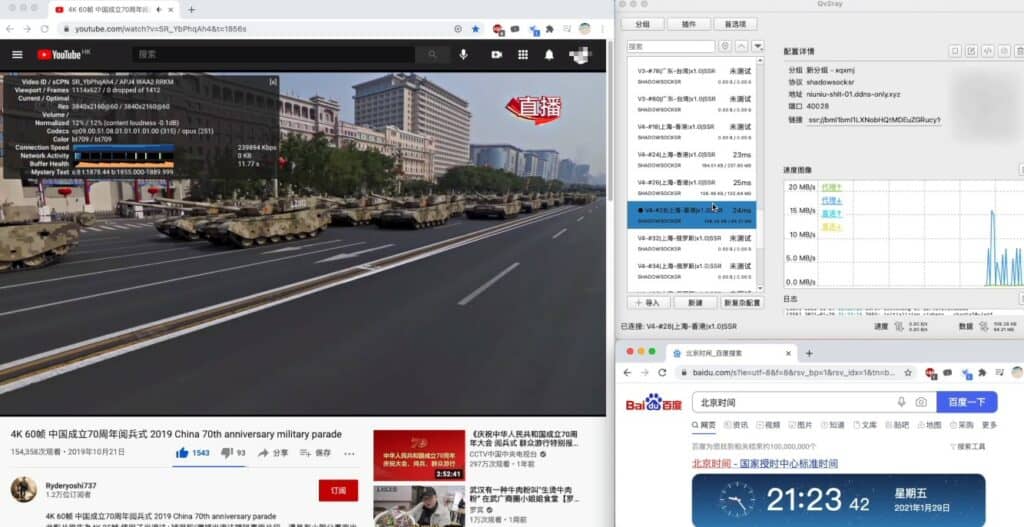Click the 百度一下 search button
Image resolution: width=1024 pixels, height=527 pixels.
(967, 402)
